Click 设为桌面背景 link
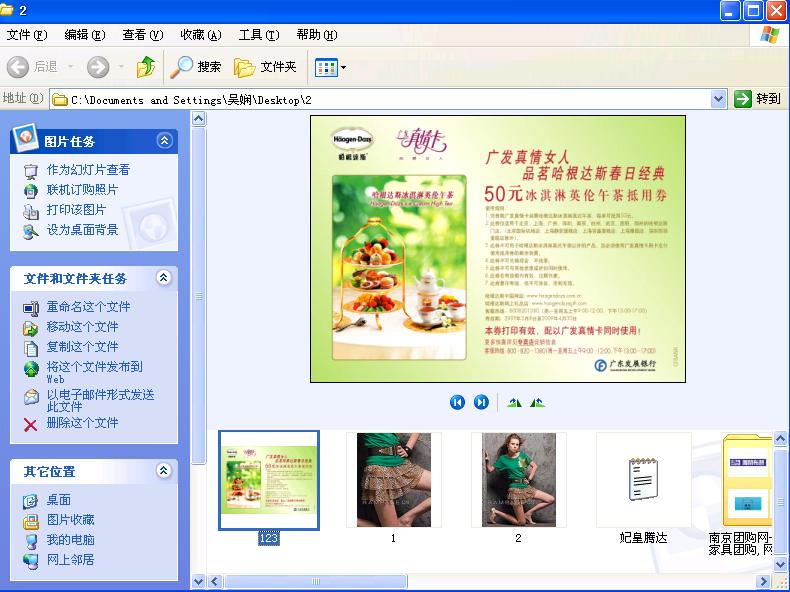Image resolution: width=790 pixels, height=592 pixels. coord(83,230)
